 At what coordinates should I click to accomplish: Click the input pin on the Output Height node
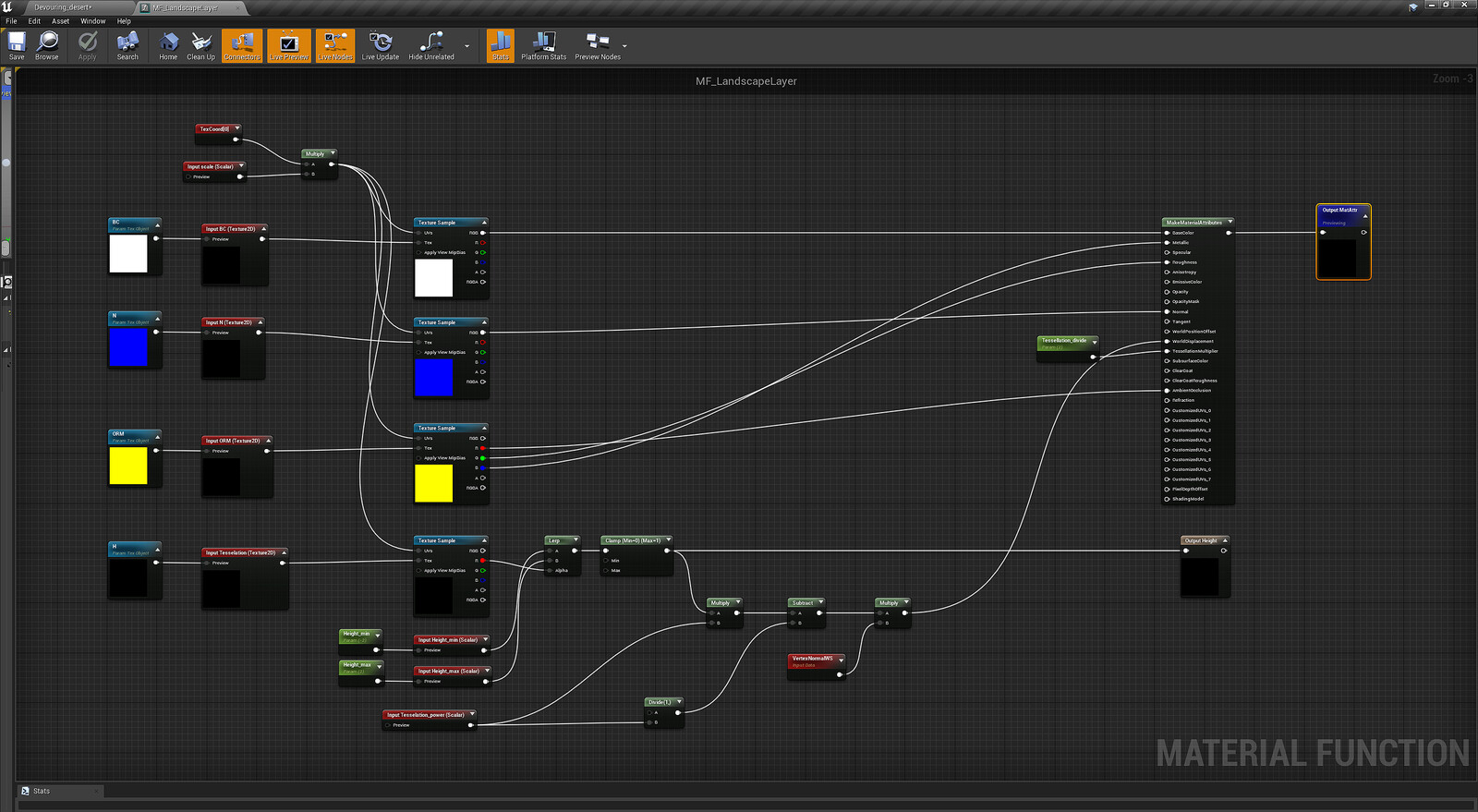tap(1186, 551)
